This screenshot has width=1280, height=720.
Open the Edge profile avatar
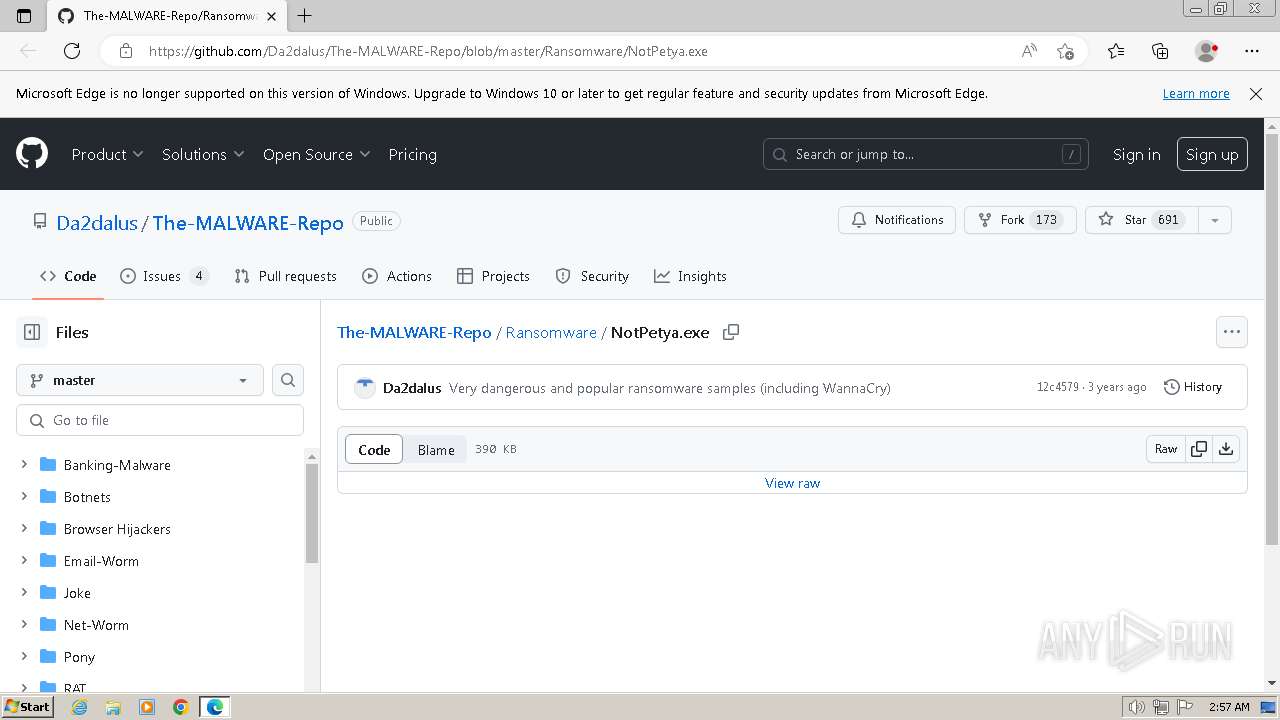(x=1206, y=51)
